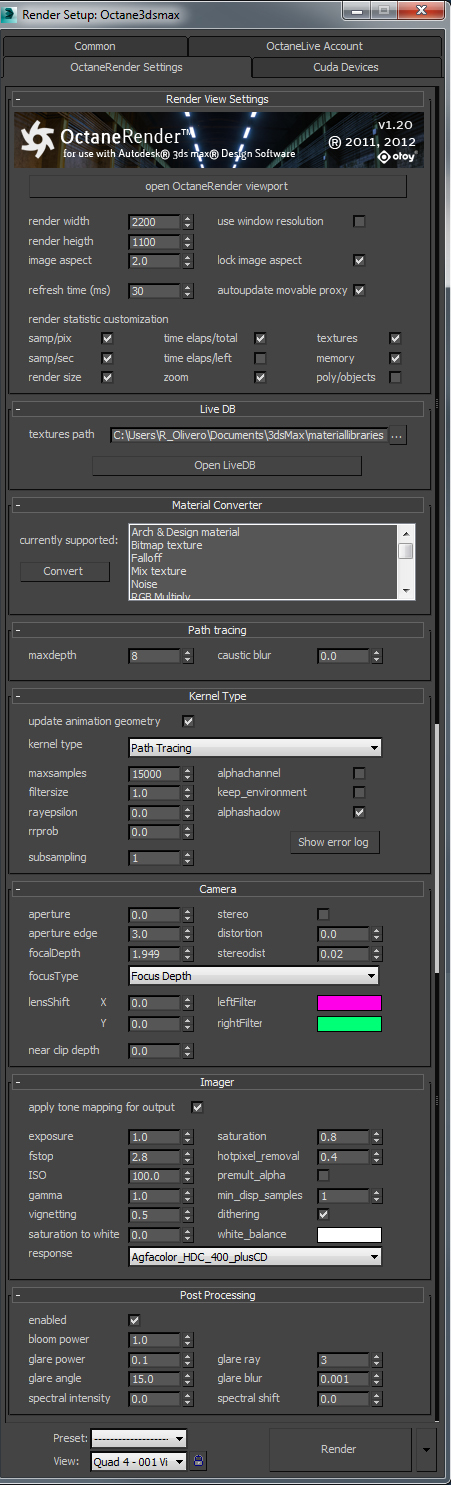Enable alphachannel option
The image size is (451, 1485).
click(x=359, y=773)
